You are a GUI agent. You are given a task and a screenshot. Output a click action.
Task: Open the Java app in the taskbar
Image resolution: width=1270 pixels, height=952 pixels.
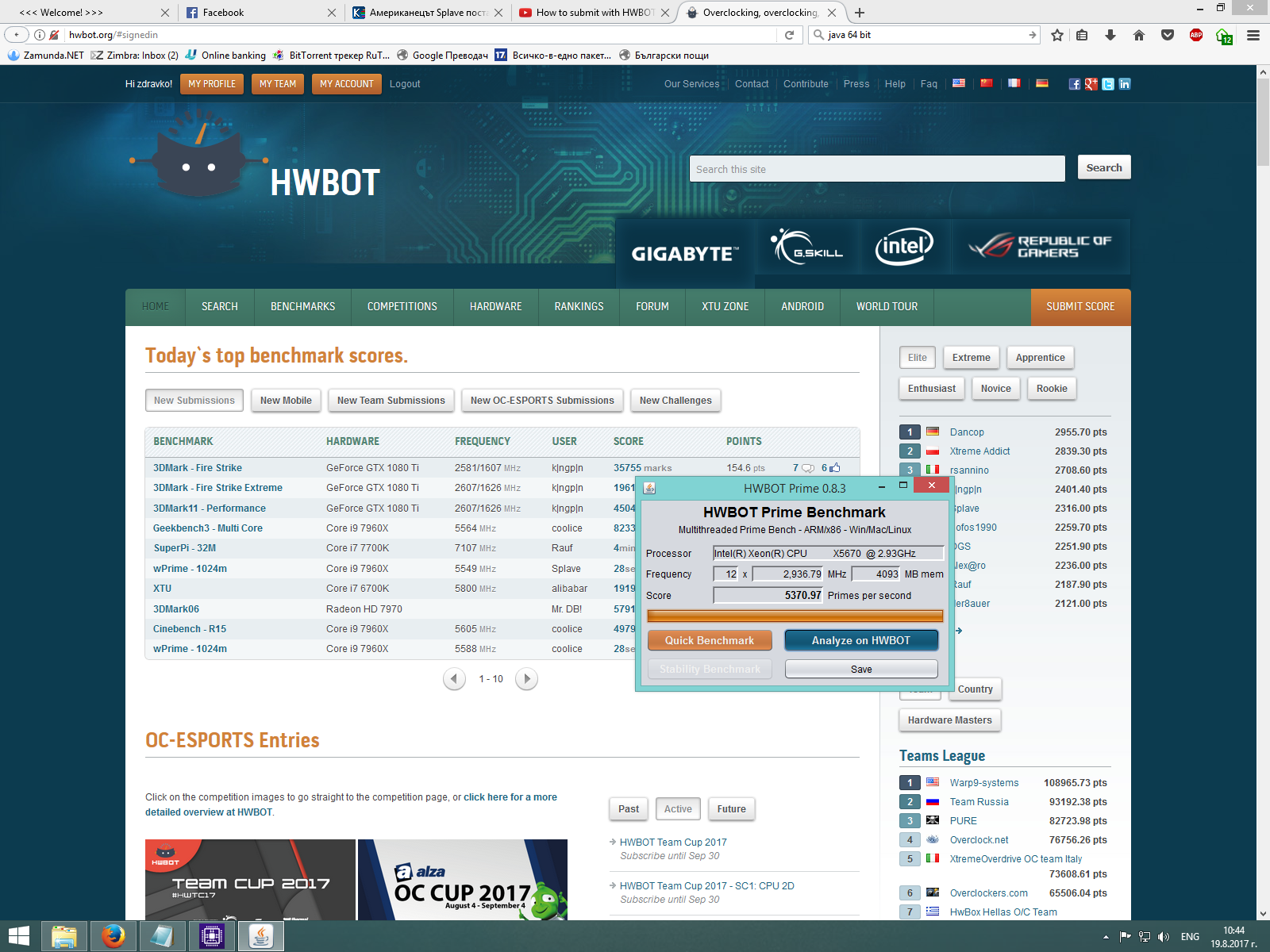pos(261,937)
